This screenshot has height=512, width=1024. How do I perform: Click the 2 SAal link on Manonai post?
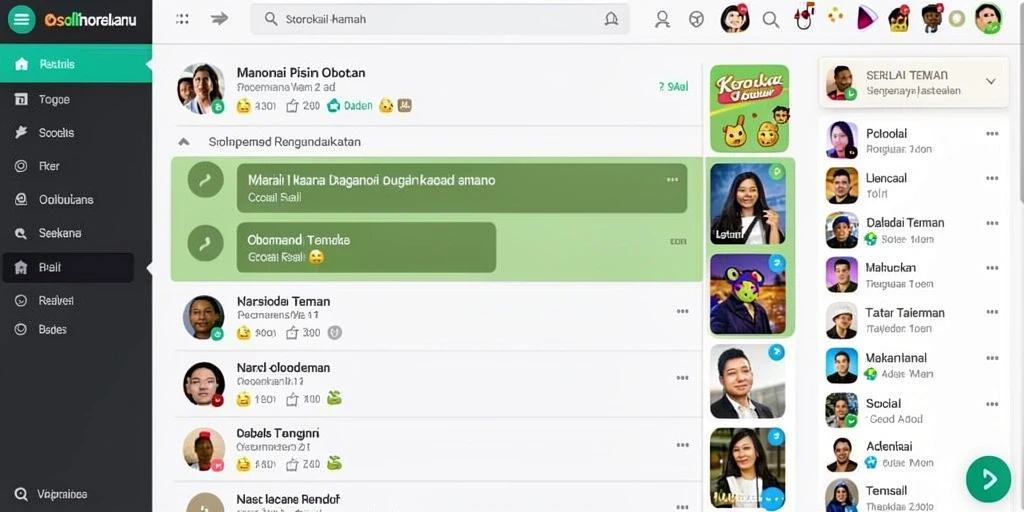673,86
